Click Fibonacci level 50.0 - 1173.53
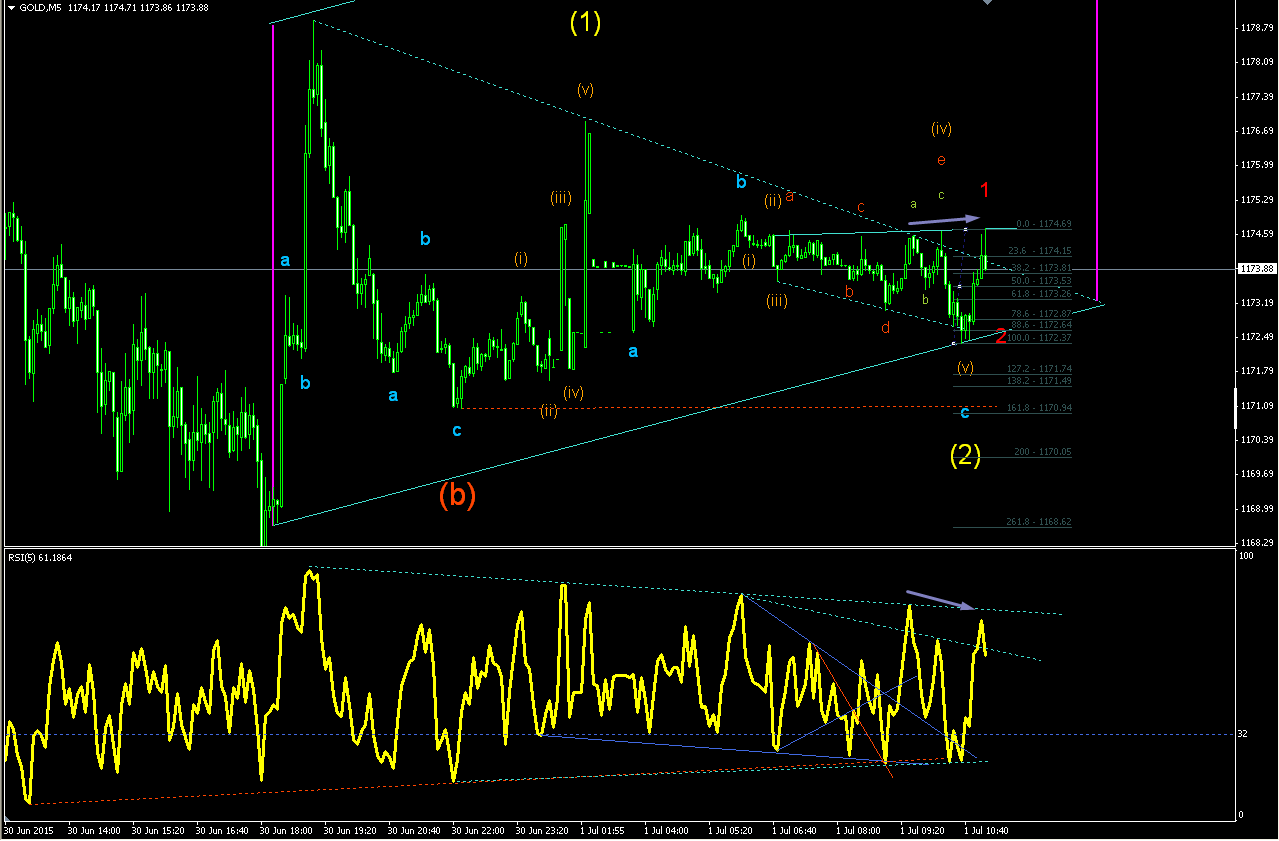The image size is (1279, 841). click(1040, 281)
